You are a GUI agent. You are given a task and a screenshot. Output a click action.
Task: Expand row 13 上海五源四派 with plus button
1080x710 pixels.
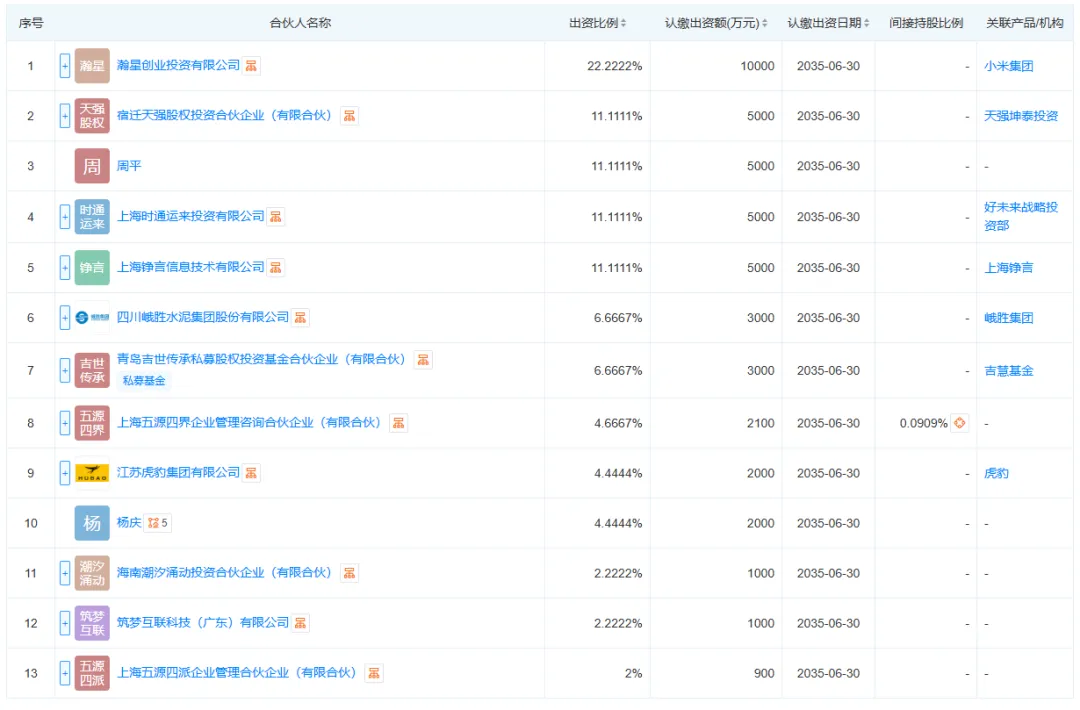(x=65, y=673)
